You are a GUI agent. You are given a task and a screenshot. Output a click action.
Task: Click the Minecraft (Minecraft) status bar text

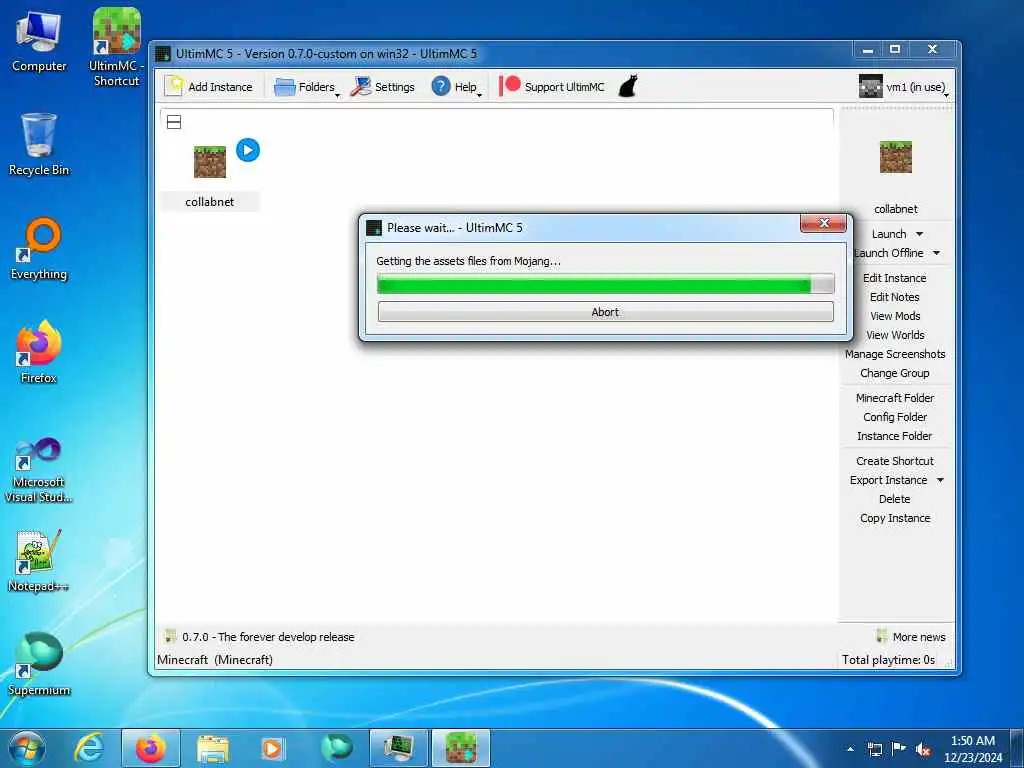(x=215, y=659)
